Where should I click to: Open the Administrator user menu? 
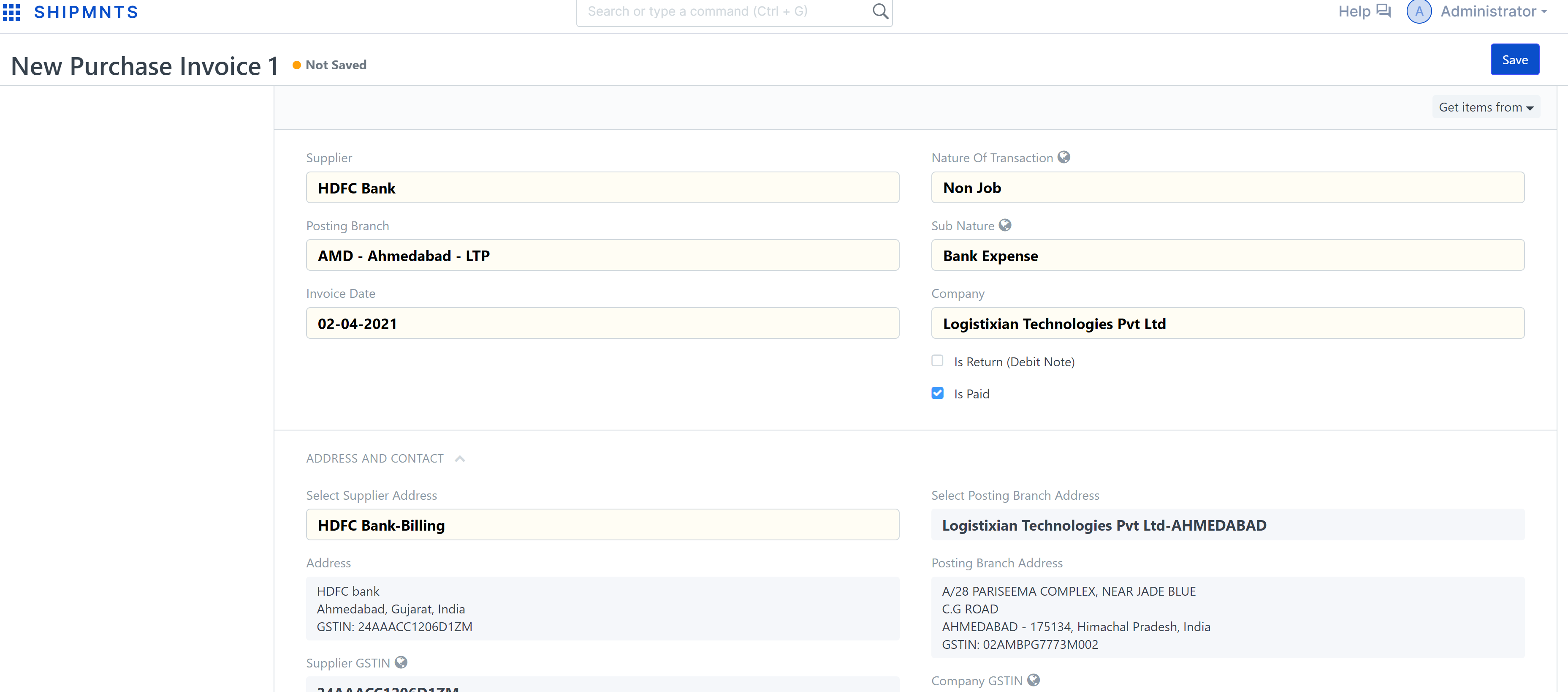coord(1493,11)
